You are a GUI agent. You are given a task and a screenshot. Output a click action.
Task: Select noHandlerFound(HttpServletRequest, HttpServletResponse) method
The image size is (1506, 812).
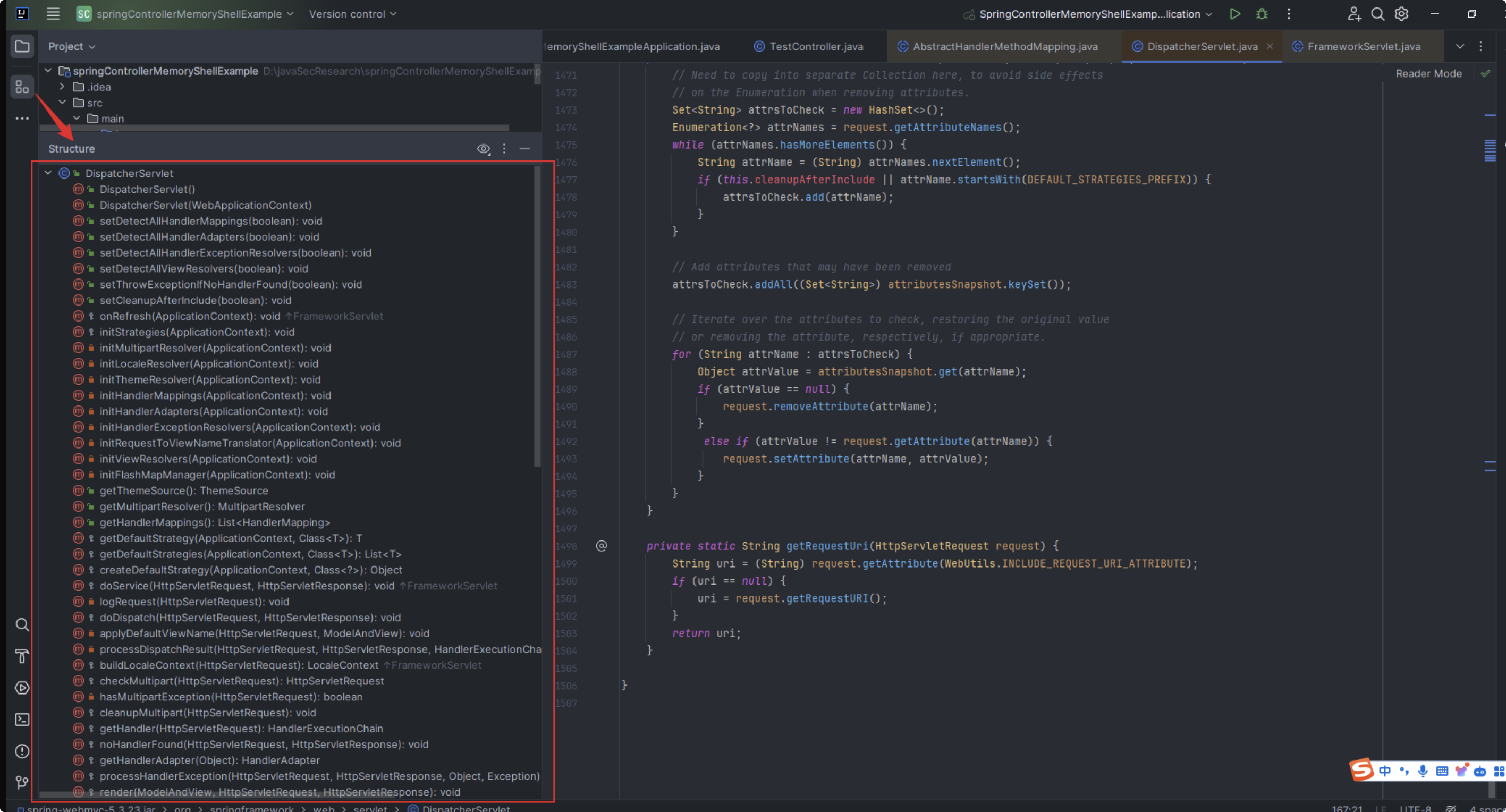click(264, 744)
